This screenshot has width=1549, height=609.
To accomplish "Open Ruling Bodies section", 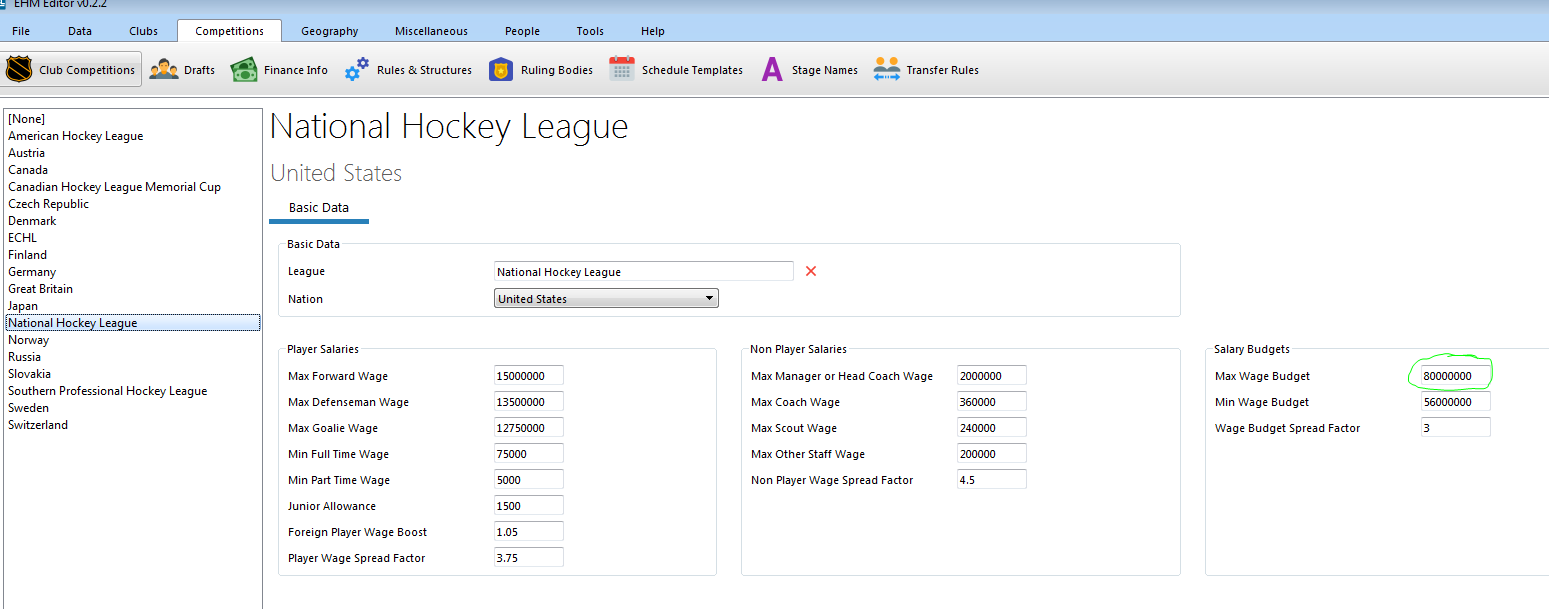I will tap(541, 70).
